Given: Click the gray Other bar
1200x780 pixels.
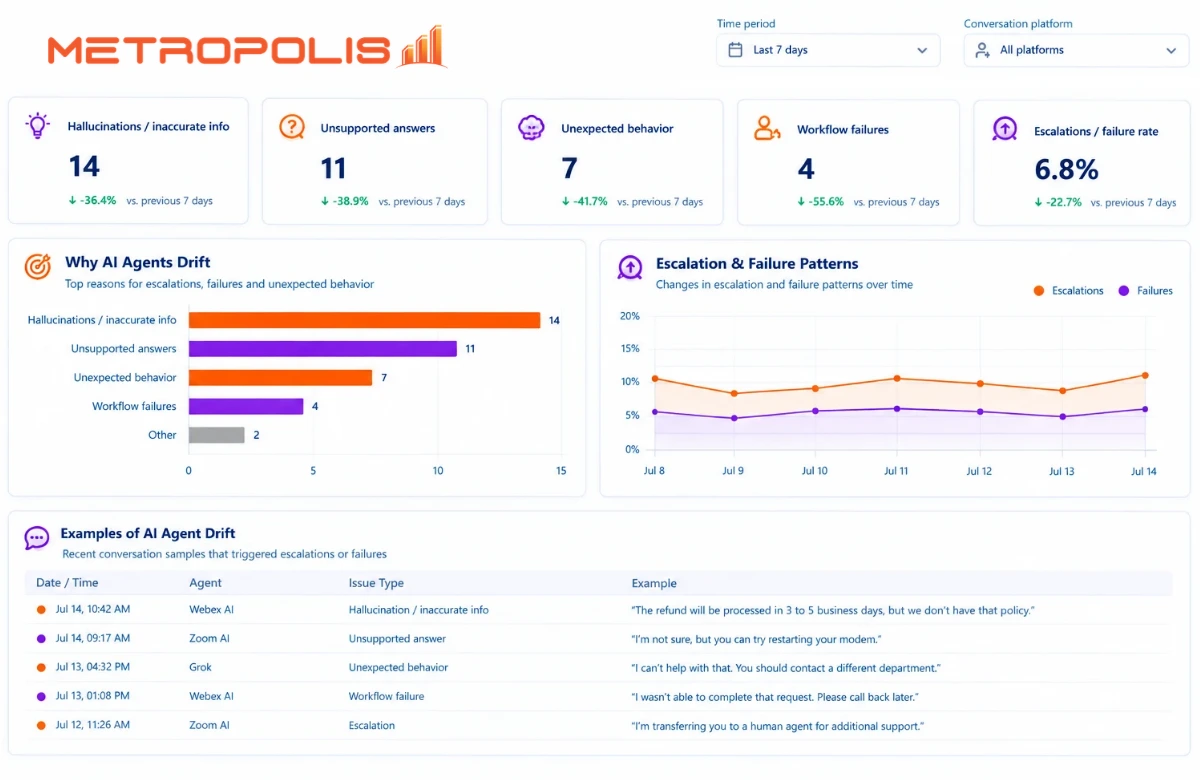Looking at the screenshot, I should pos(217,435).
